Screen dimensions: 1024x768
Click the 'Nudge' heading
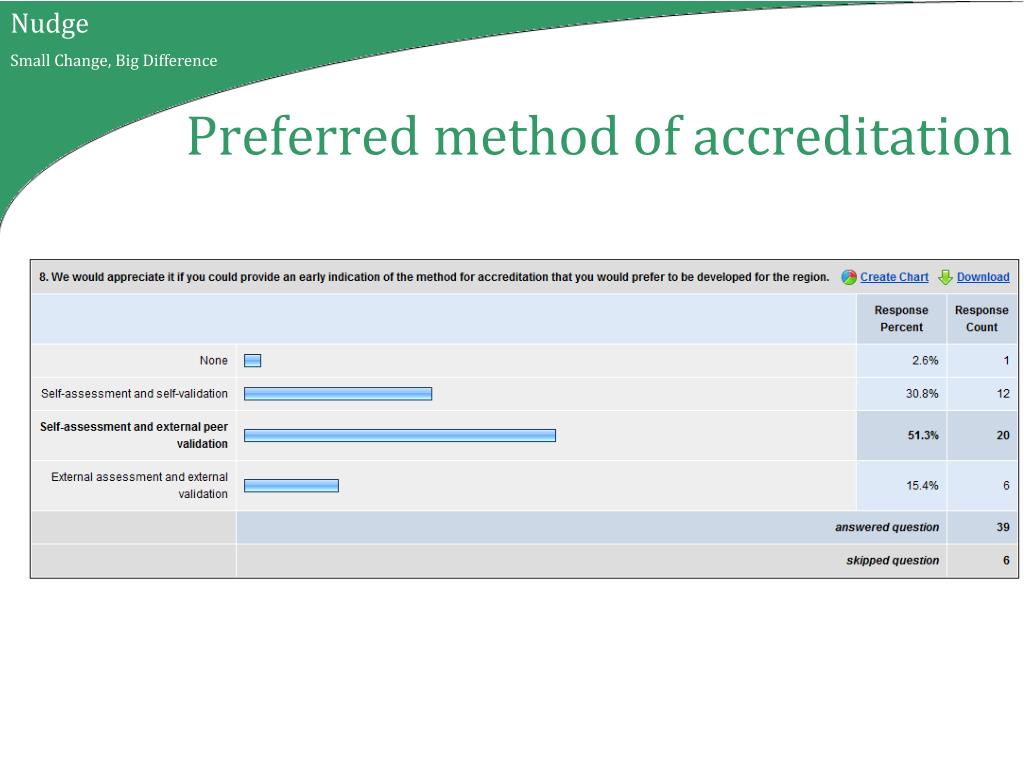click(x=50, y=24)
